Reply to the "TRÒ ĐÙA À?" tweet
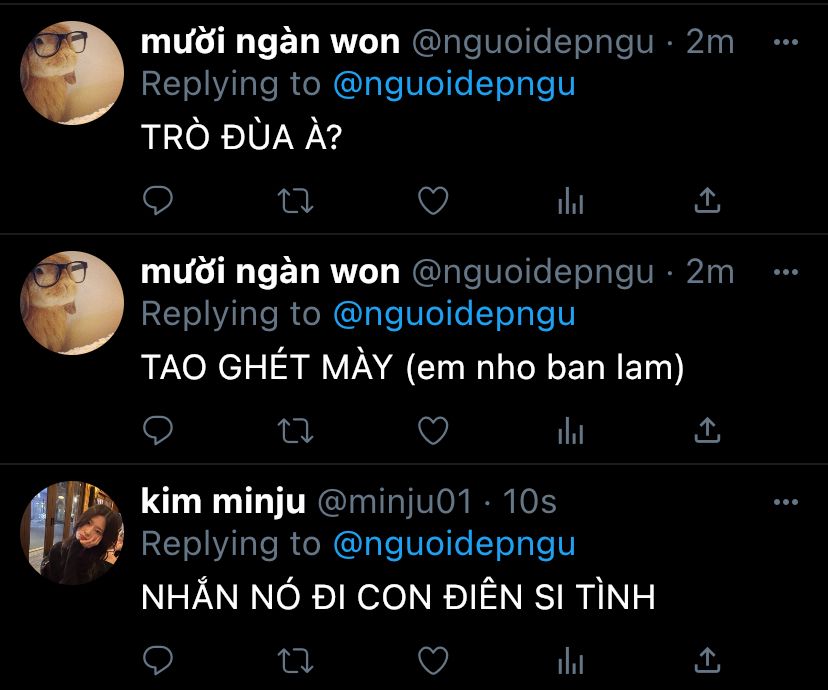828x690 pixels. 158,200
